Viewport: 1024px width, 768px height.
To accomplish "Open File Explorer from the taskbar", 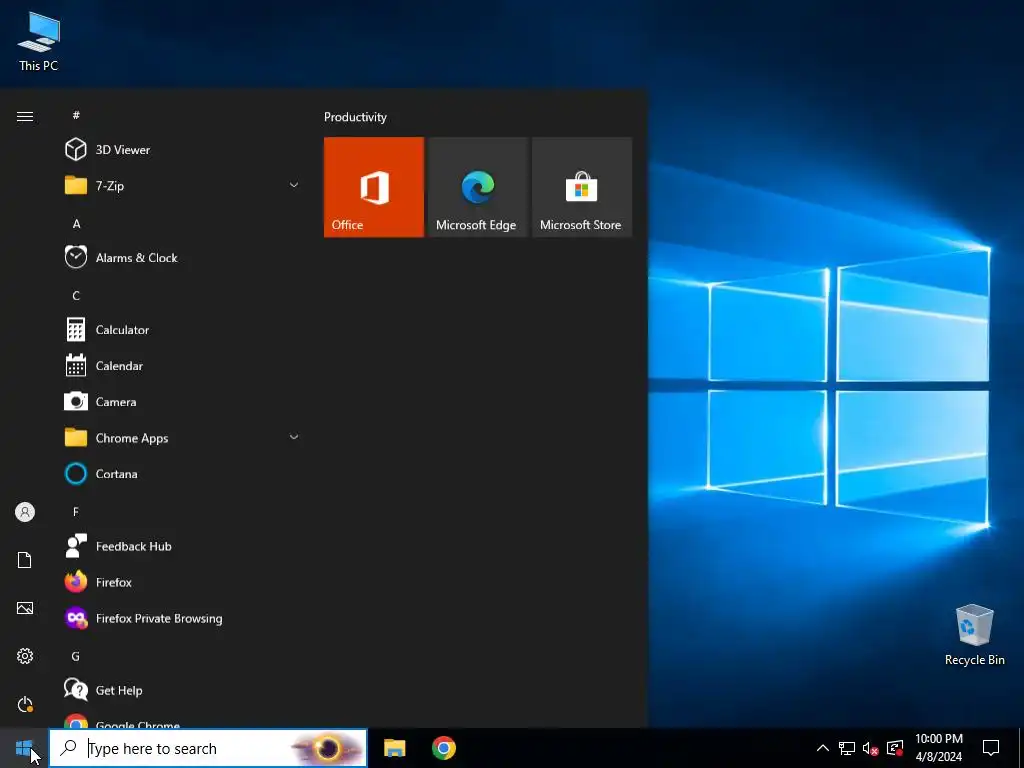I will 394,748.
